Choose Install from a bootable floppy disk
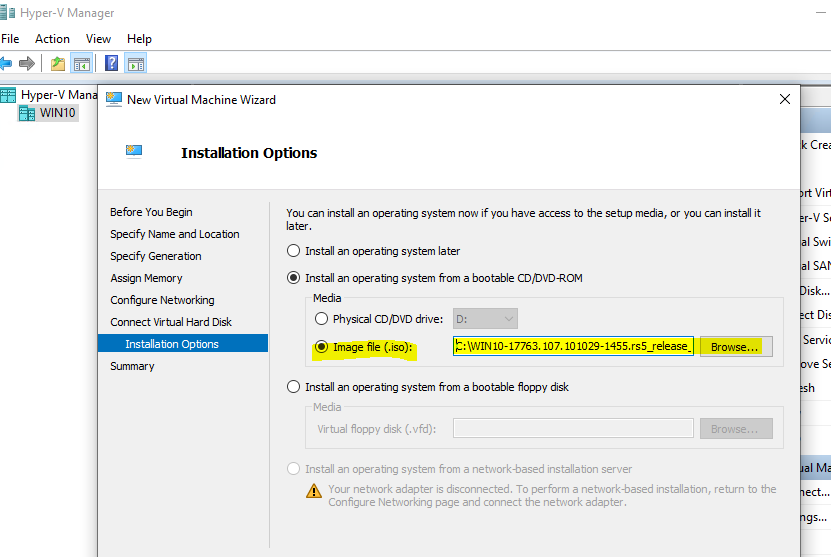 click(293, 387)
